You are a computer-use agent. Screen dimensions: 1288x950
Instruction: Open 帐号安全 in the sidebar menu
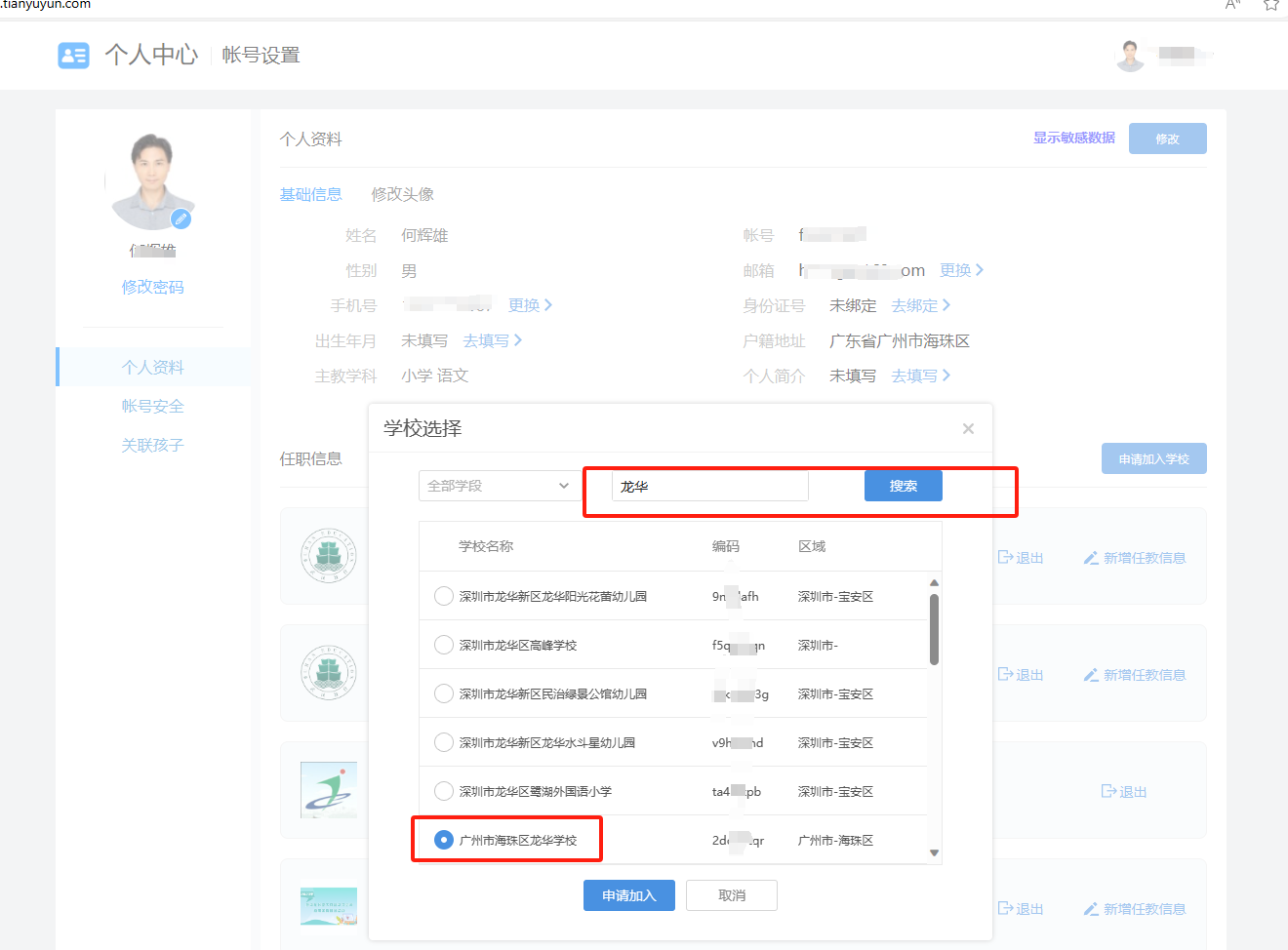click(153, 406)
